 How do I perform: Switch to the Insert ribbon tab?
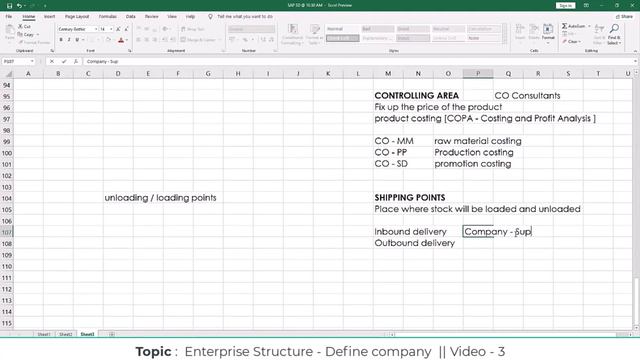pos(49,17)
